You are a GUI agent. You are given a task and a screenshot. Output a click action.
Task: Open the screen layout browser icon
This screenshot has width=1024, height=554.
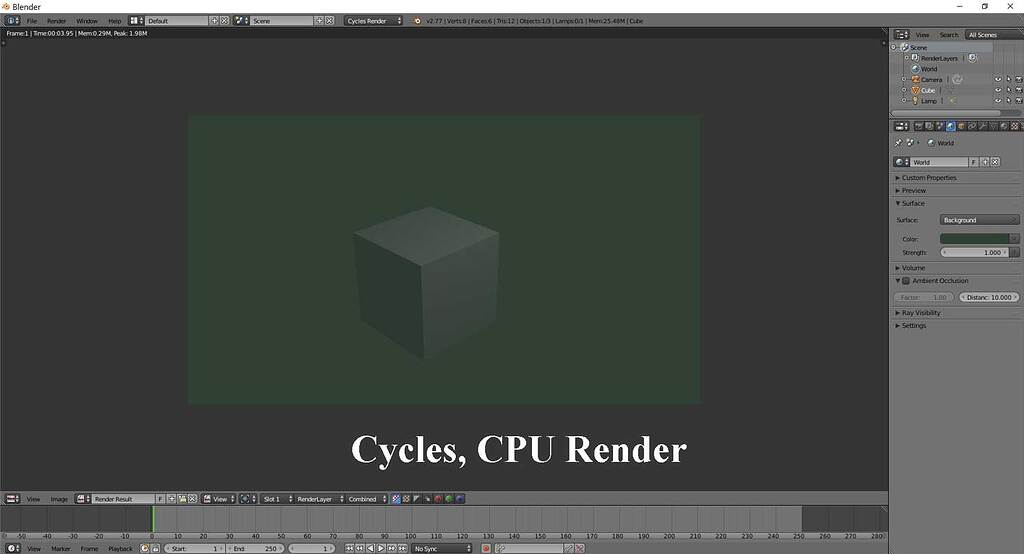click(136, 21)
